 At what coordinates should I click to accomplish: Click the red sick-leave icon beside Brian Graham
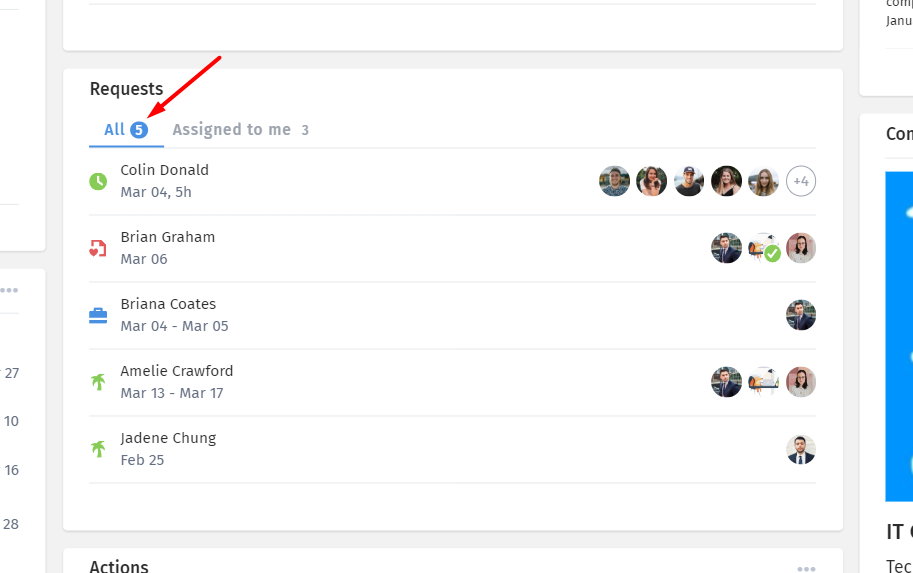coord(98,249)
